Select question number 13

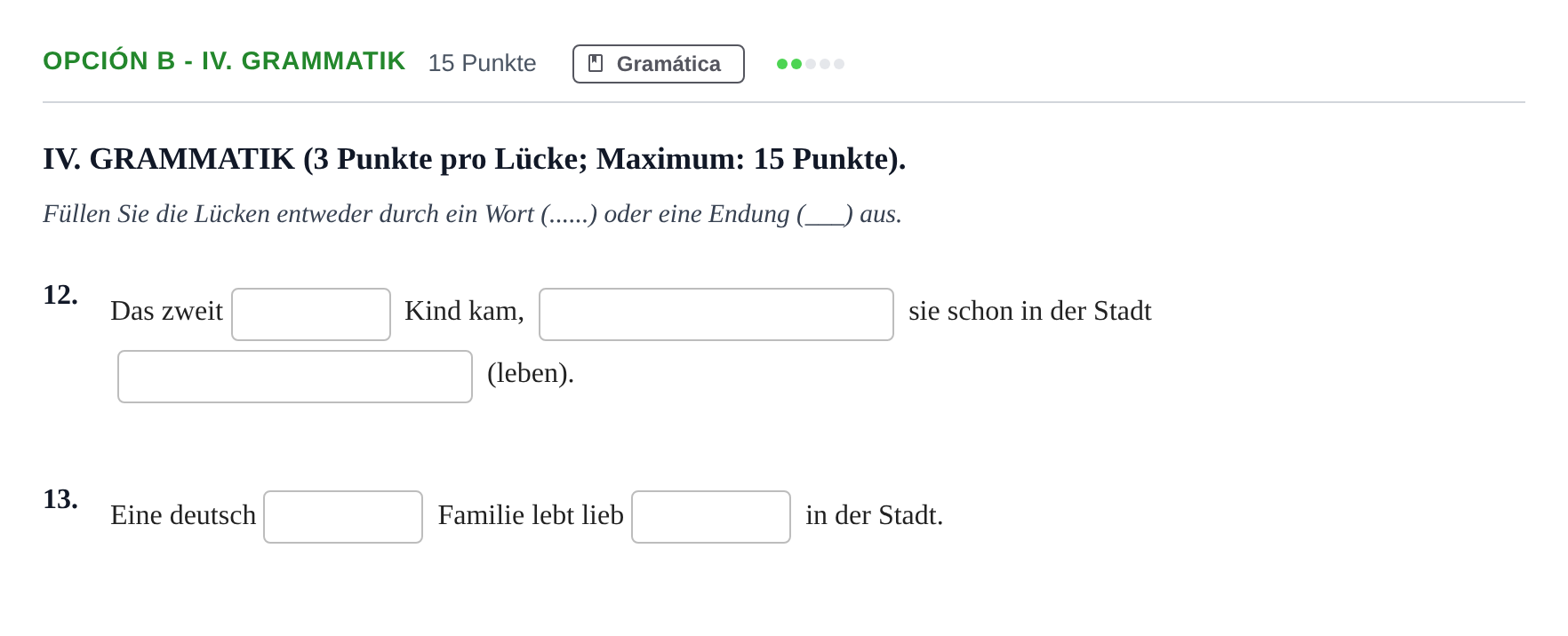60,499
